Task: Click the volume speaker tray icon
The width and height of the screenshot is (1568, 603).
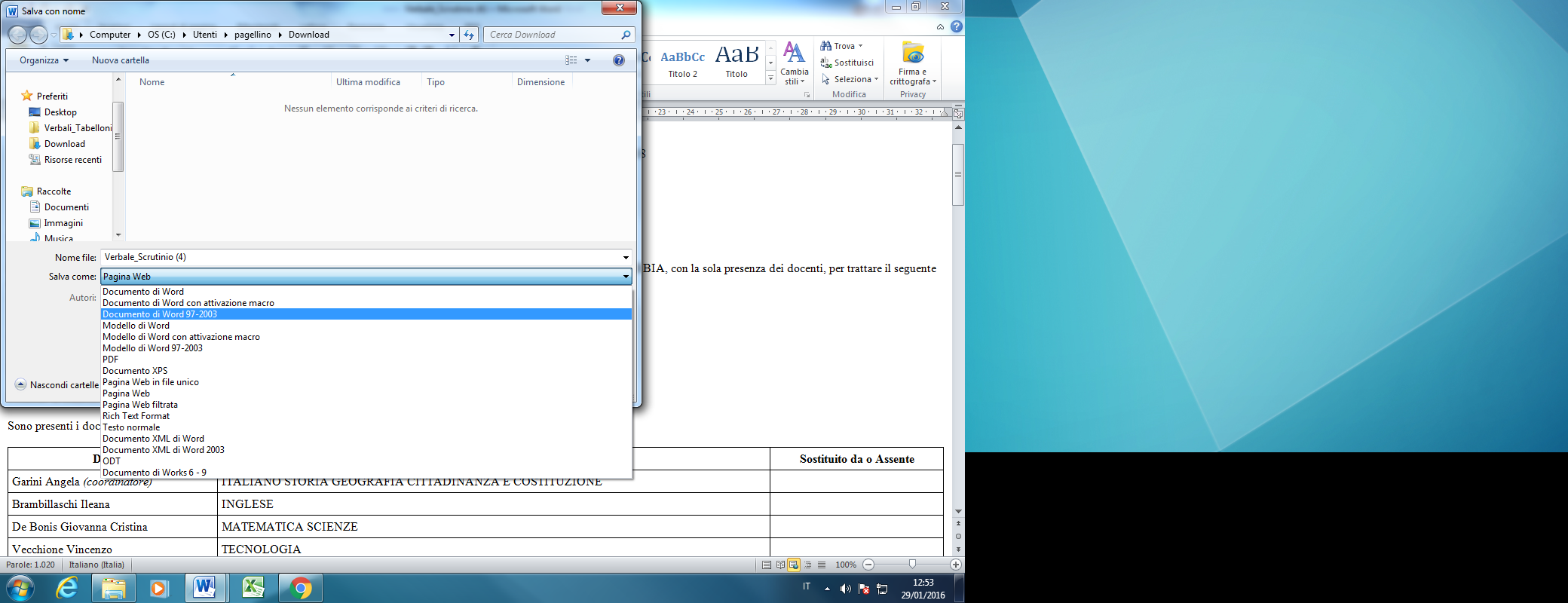Action: click(x=845, y=589)
